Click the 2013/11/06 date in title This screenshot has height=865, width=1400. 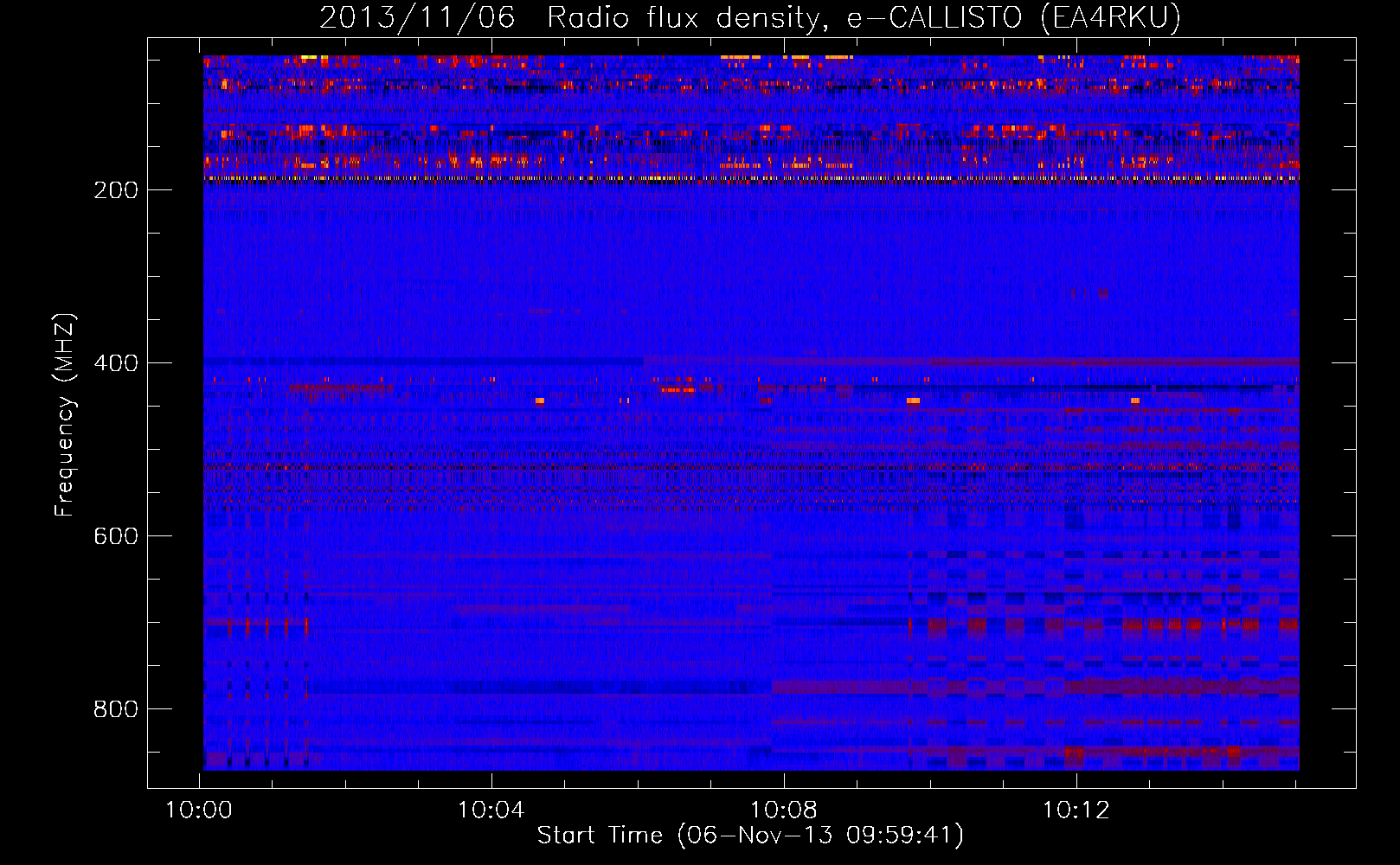pyautogui.click(x=417, y=17)
